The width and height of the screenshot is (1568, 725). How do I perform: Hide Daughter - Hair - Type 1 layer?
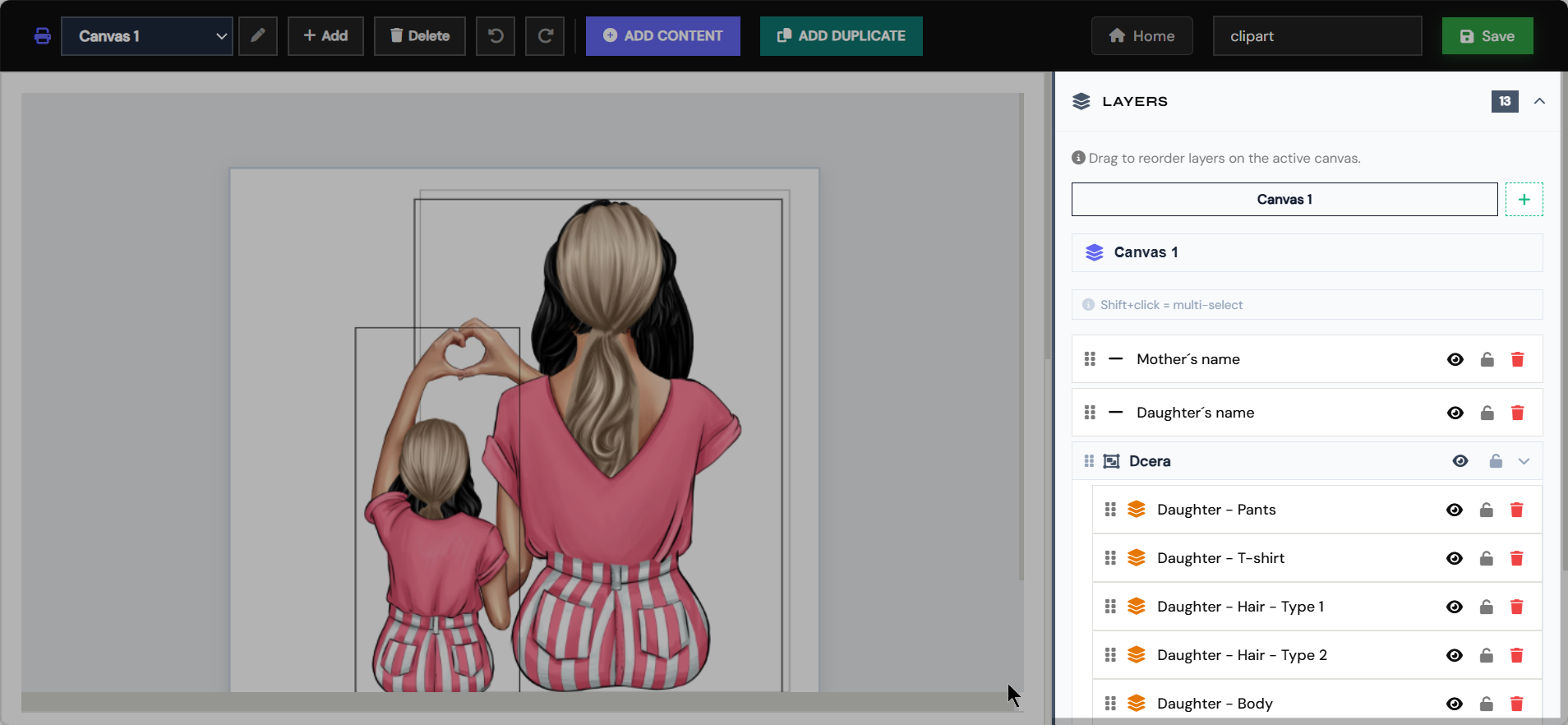point(1455,607)
